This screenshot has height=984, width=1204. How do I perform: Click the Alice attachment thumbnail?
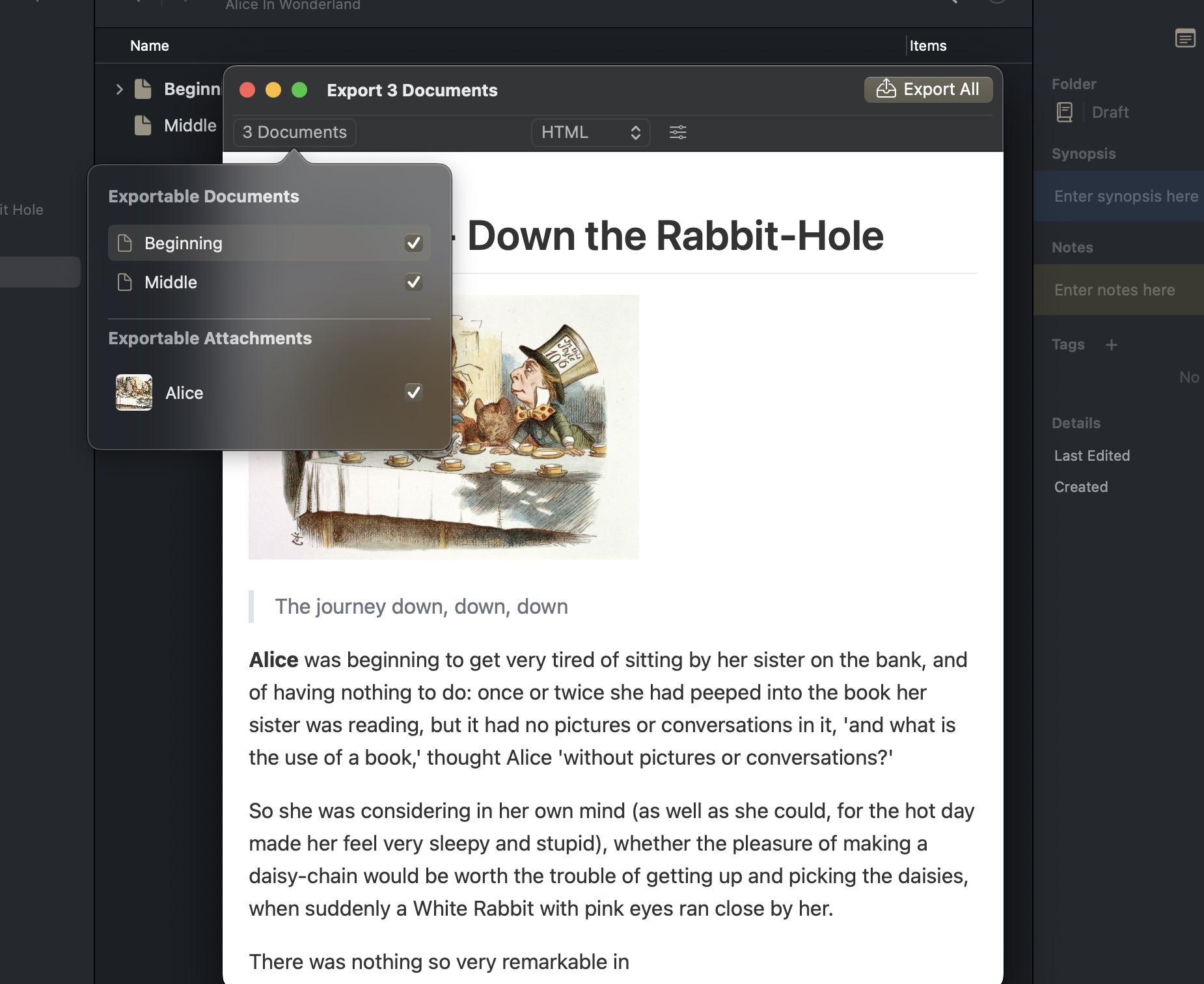point(134,392)
